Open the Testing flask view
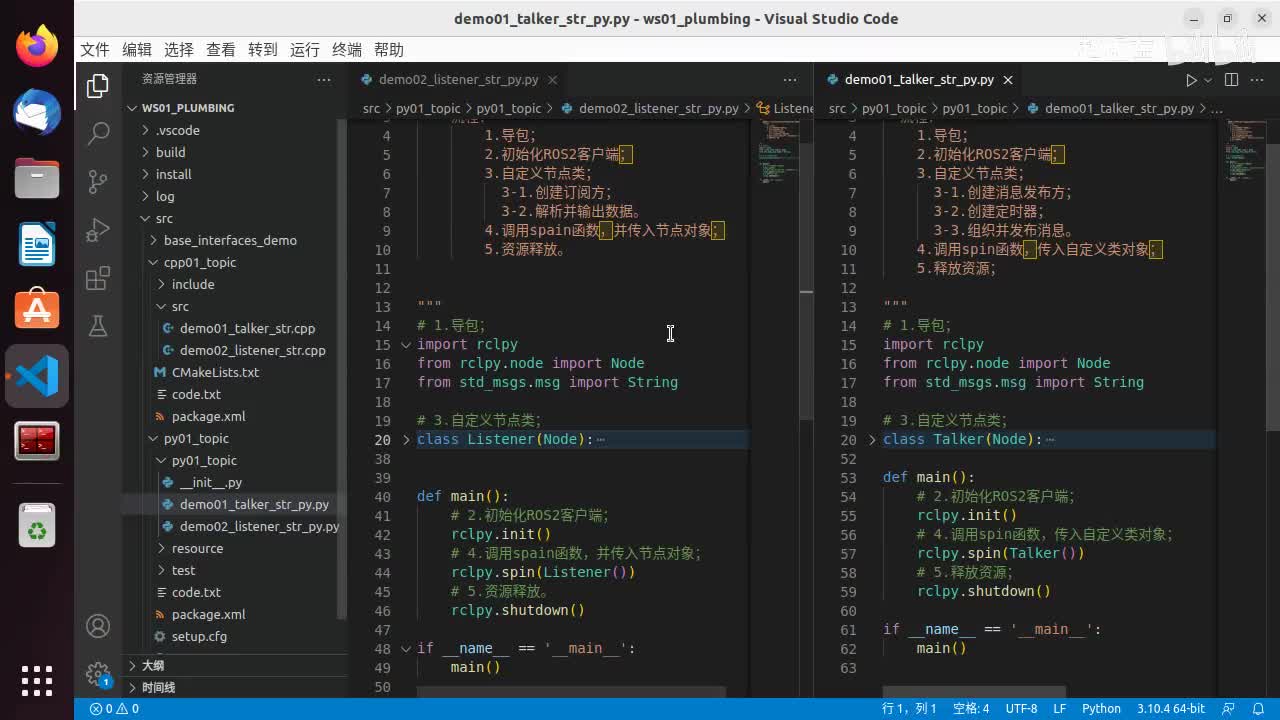 point(98,326)
